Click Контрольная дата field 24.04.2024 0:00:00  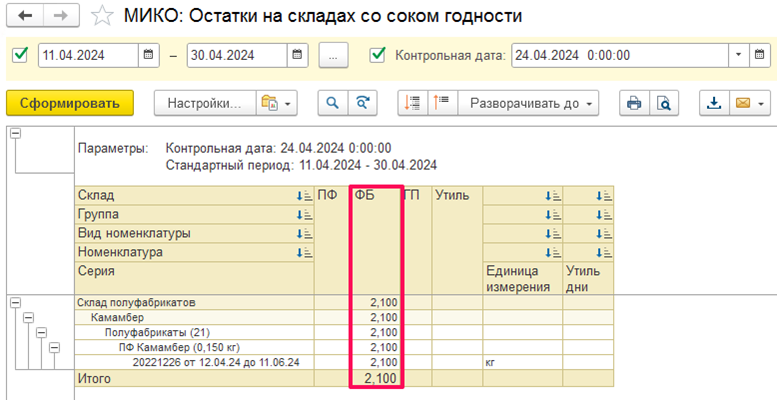tap(620, 55)
